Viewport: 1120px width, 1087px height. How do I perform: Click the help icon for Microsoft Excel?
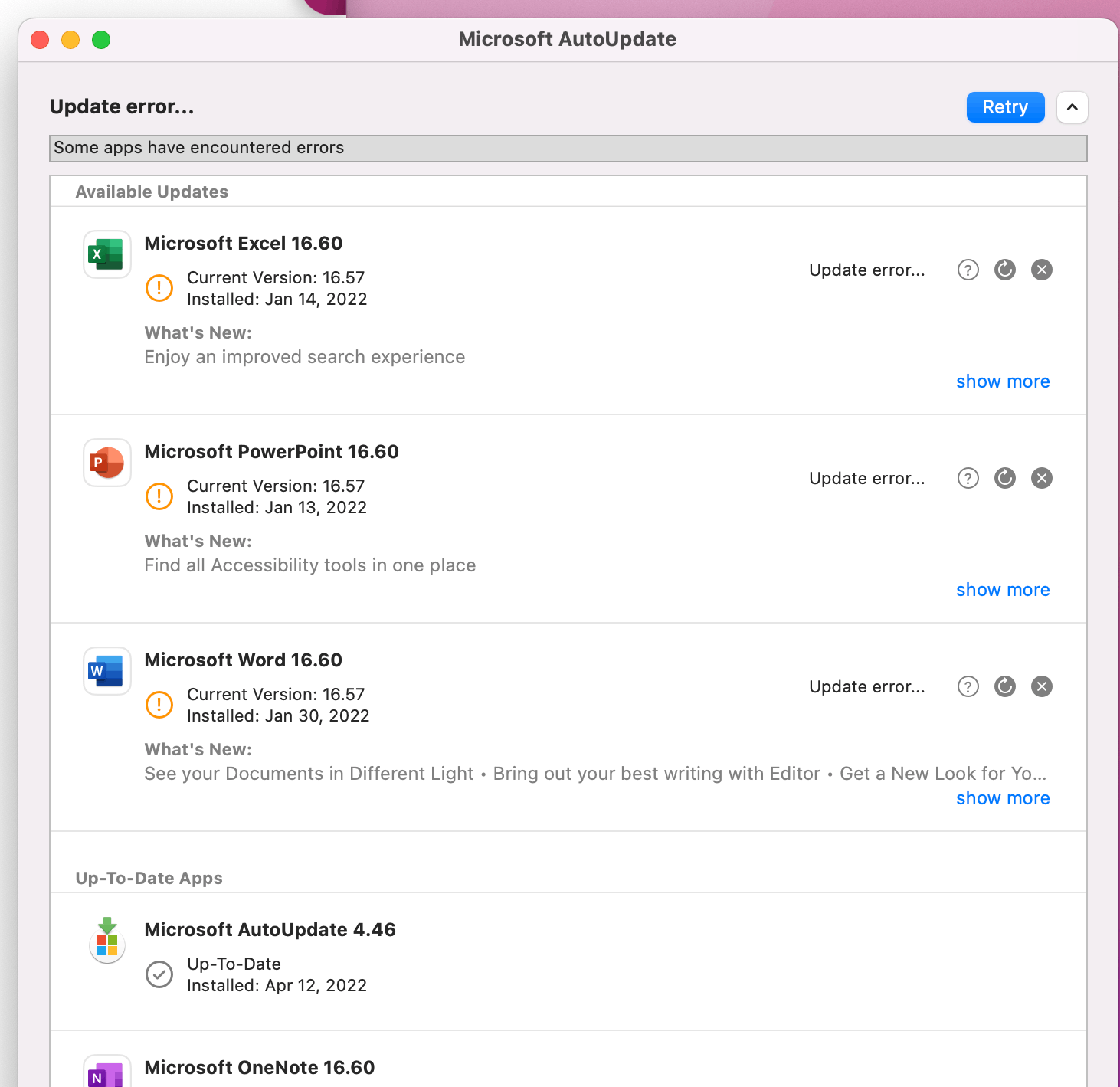pos(968,270)
